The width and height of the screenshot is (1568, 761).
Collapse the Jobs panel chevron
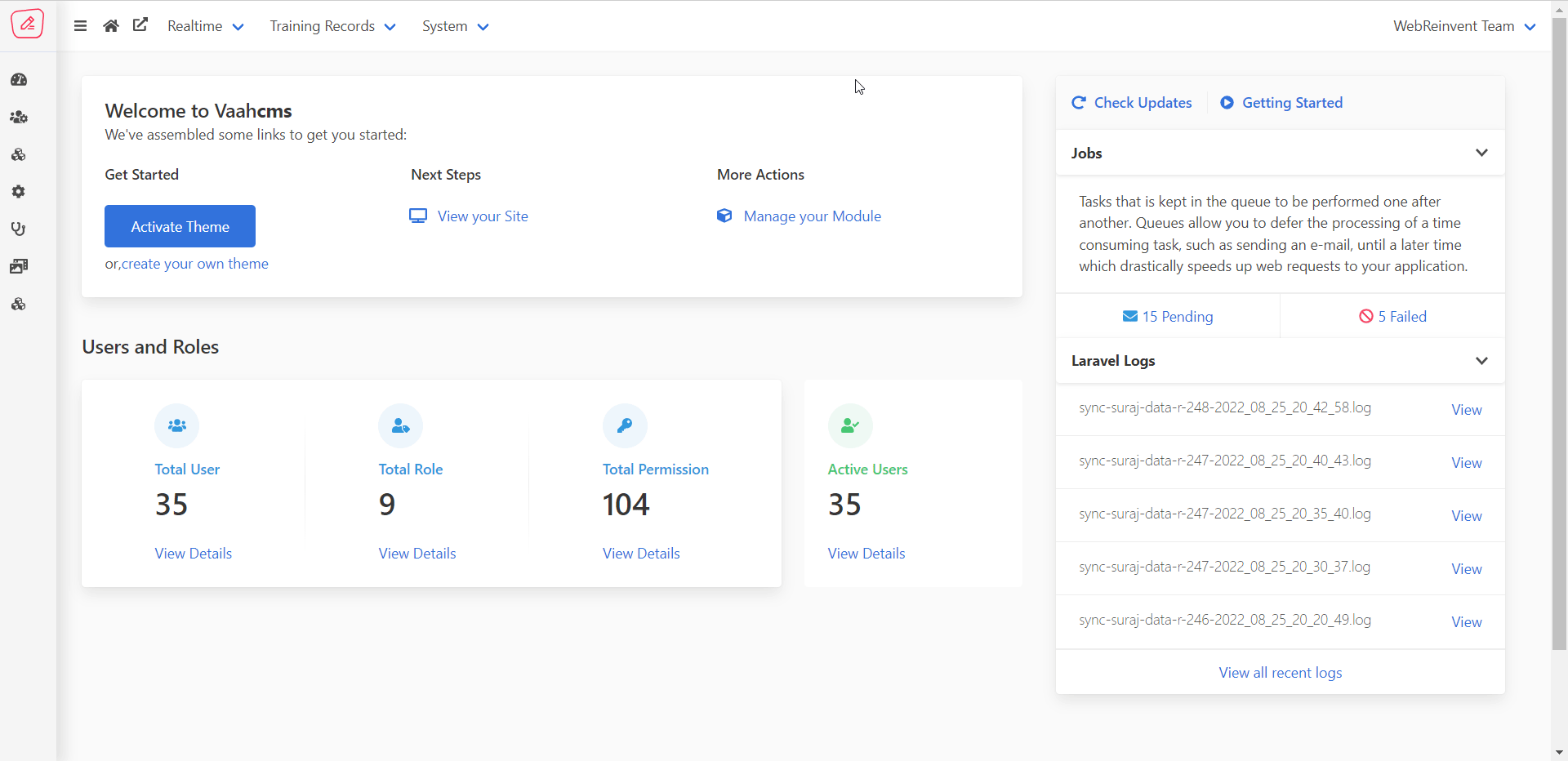1481,153
